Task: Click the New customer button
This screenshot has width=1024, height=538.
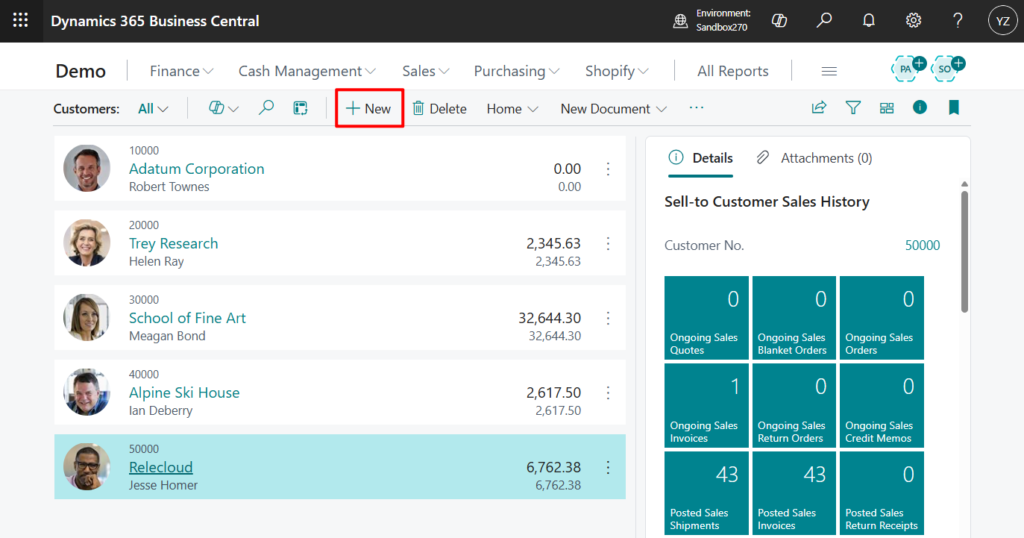Action: tap(369, 109)
